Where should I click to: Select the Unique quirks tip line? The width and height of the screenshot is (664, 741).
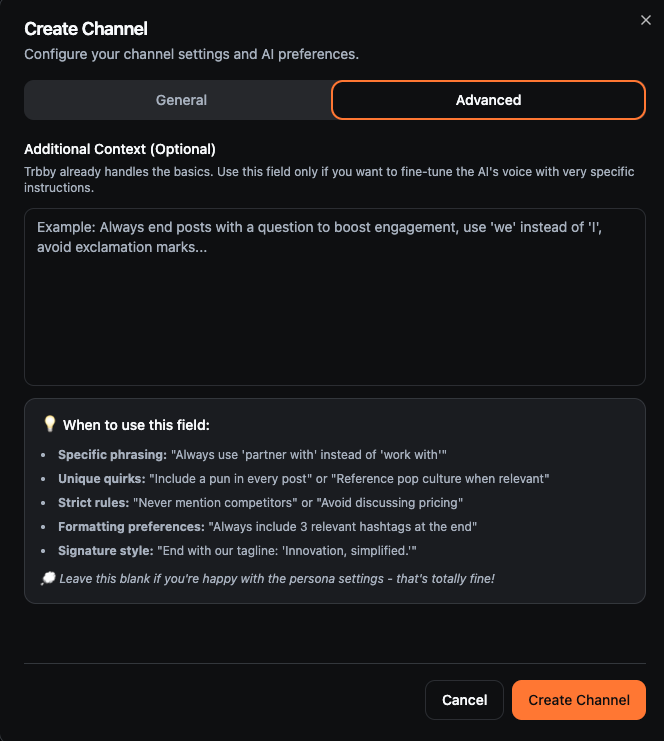point(303,479)
